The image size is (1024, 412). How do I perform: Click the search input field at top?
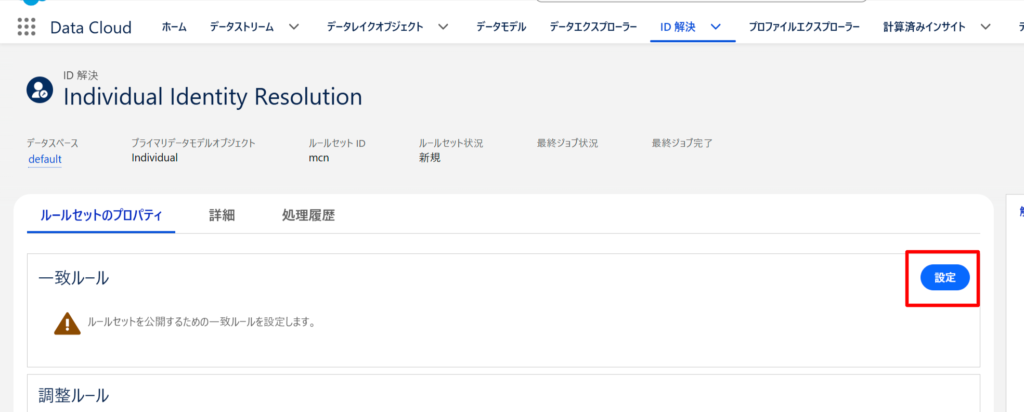coord(701,1)
